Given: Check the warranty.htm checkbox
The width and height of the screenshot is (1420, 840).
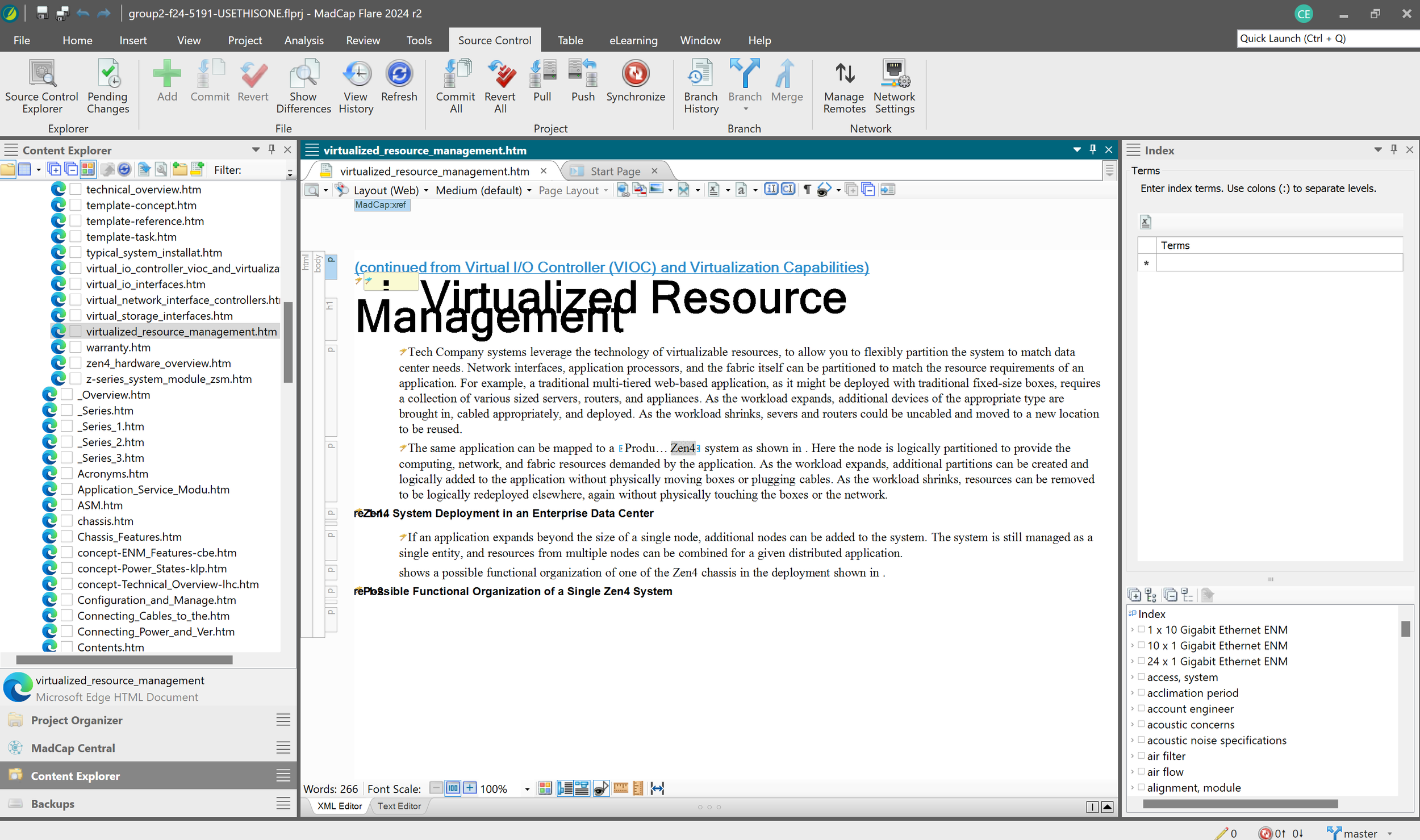Looking at the screenshot, I should pos(76,347).
